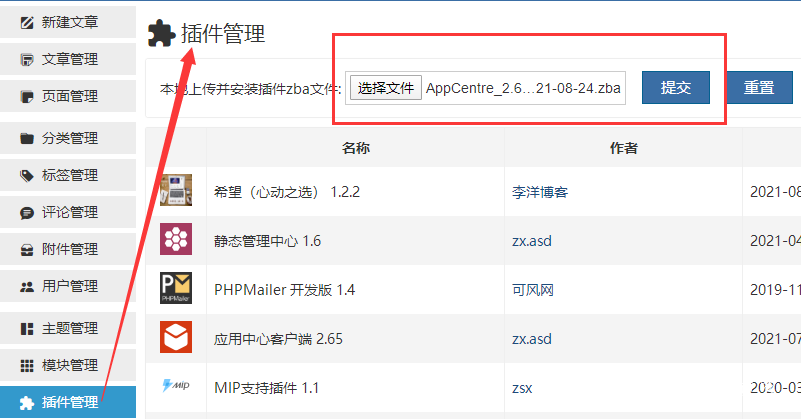
Task: Click the pencil icon beside 新建文章
Action: [27, 22]
